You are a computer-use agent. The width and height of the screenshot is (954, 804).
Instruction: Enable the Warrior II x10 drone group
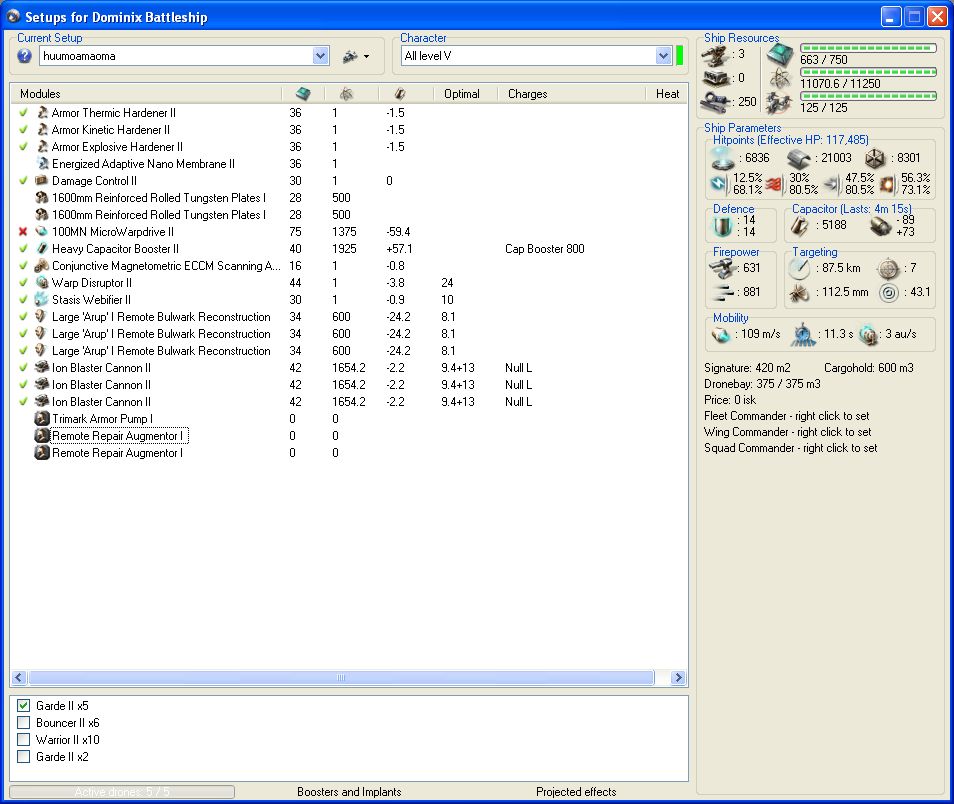24,740
